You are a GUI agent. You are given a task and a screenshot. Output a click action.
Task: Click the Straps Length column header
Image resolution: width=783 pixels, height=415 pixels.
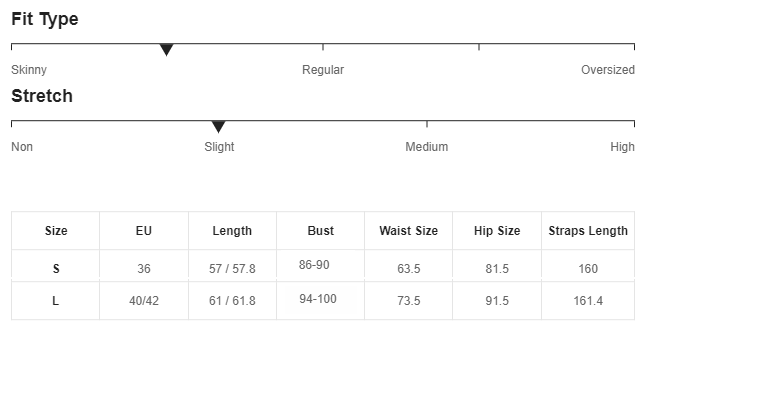click(588, 231)
